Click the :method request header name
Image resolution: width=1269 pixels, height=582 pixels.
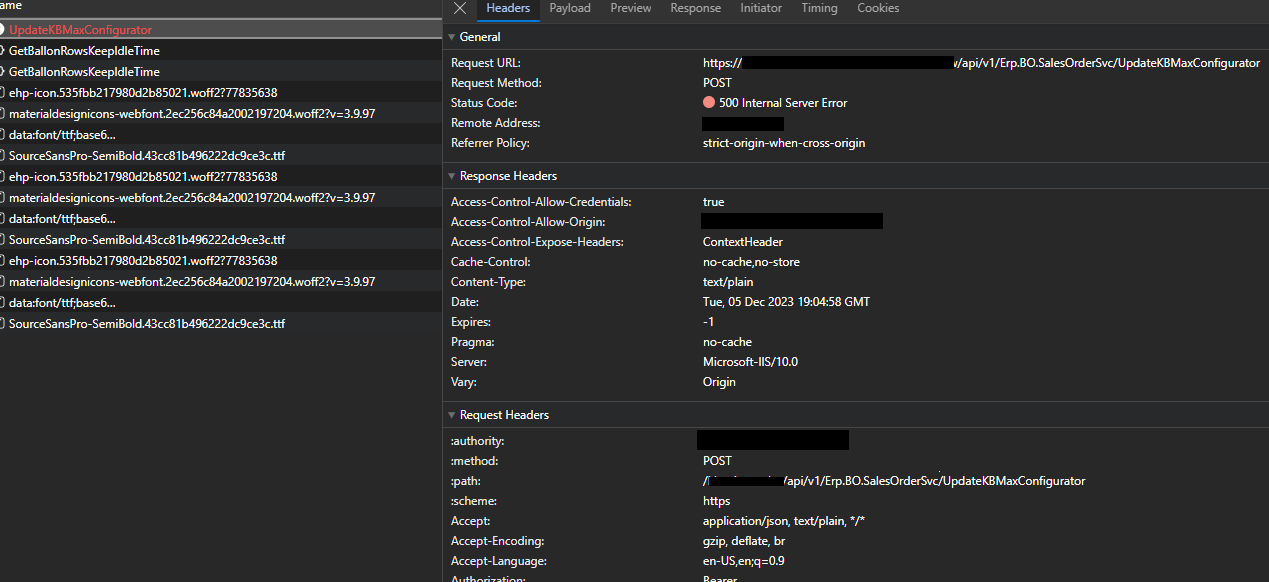tap(474, 461)
